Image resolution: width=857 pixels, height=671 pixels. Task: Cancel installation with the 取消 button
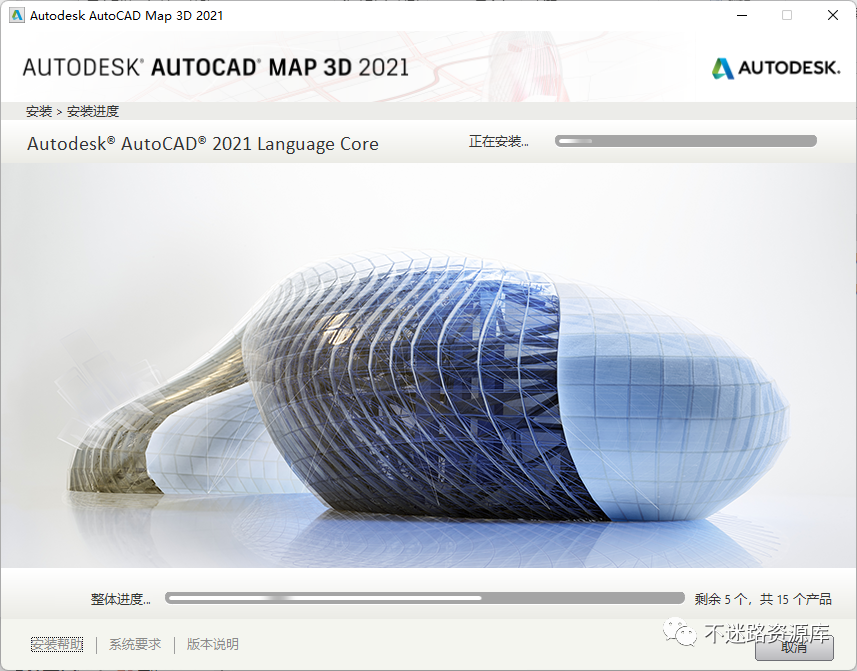tap(794, 648)
